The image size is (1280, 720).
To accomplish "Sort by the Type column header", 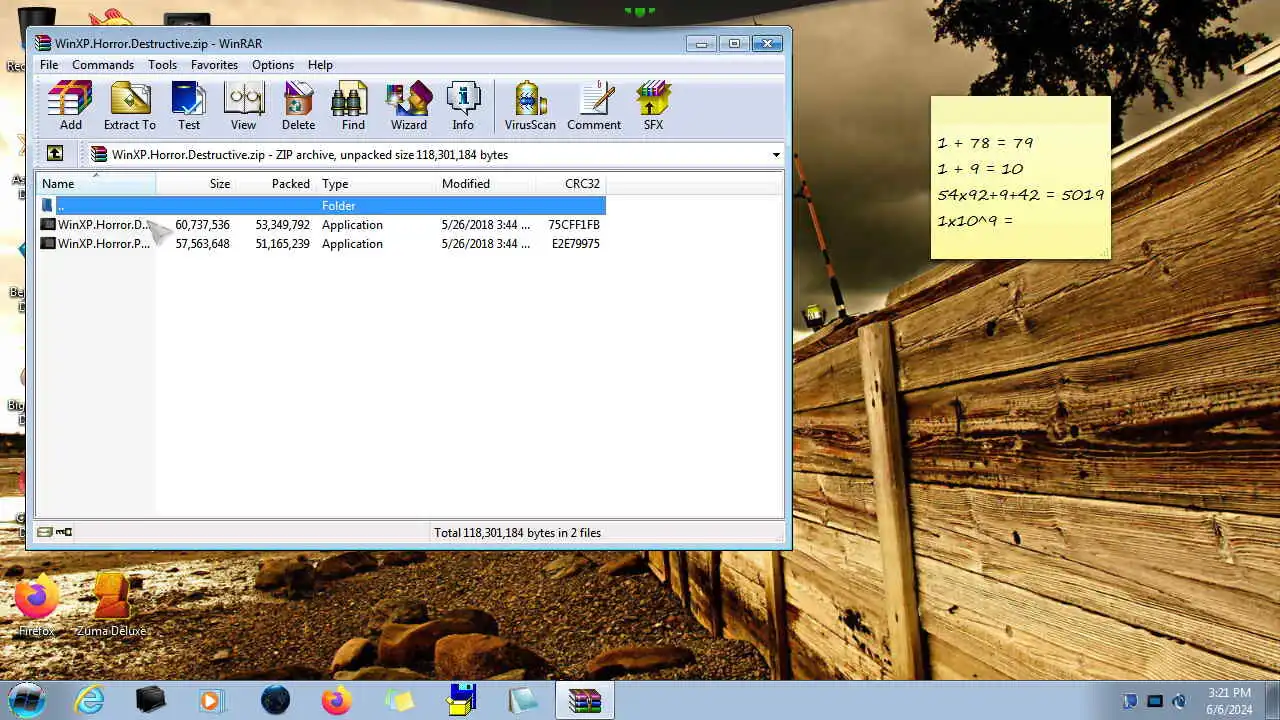I will 376,184.
